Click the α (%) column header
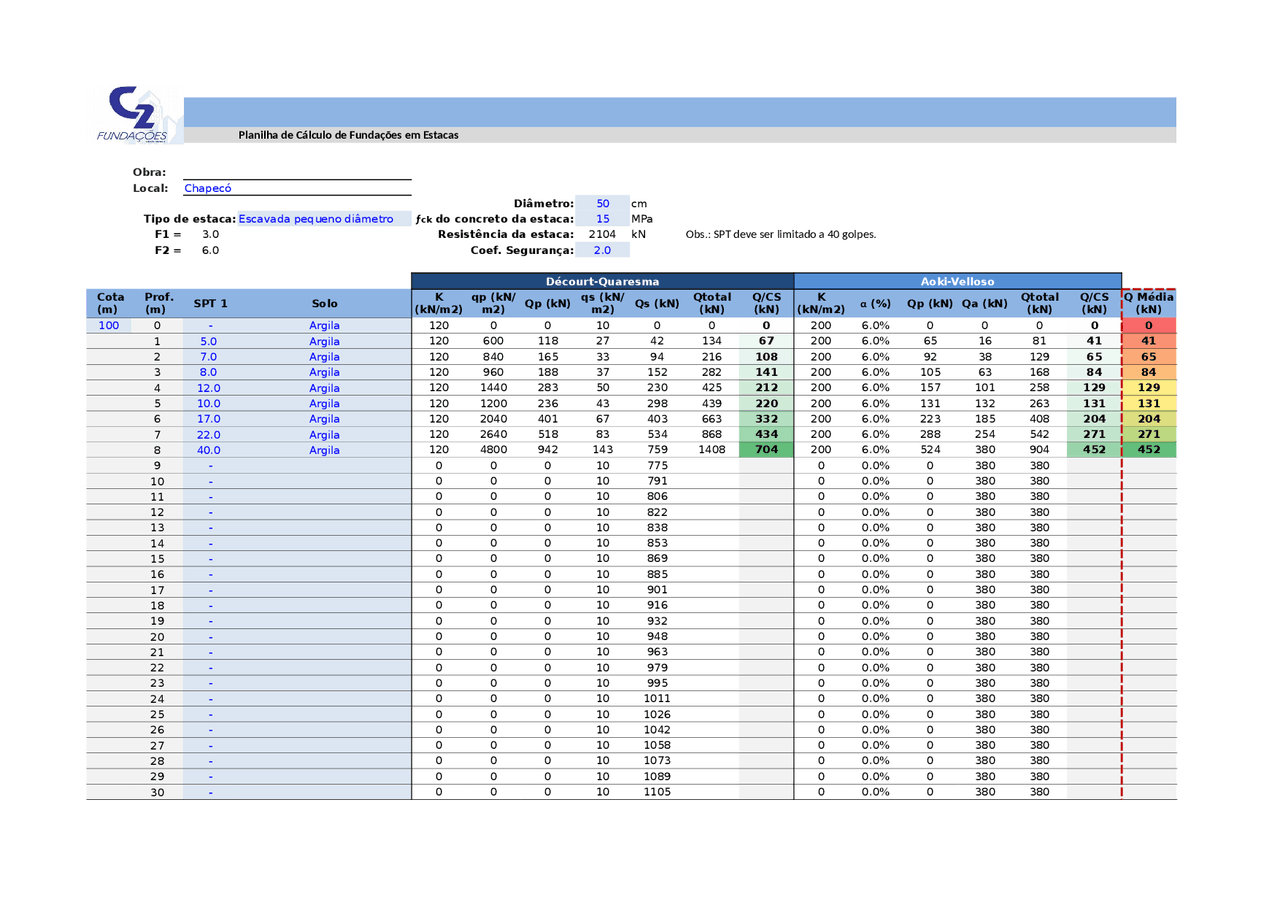1280x905 pixels. click(x=875, y=303)
